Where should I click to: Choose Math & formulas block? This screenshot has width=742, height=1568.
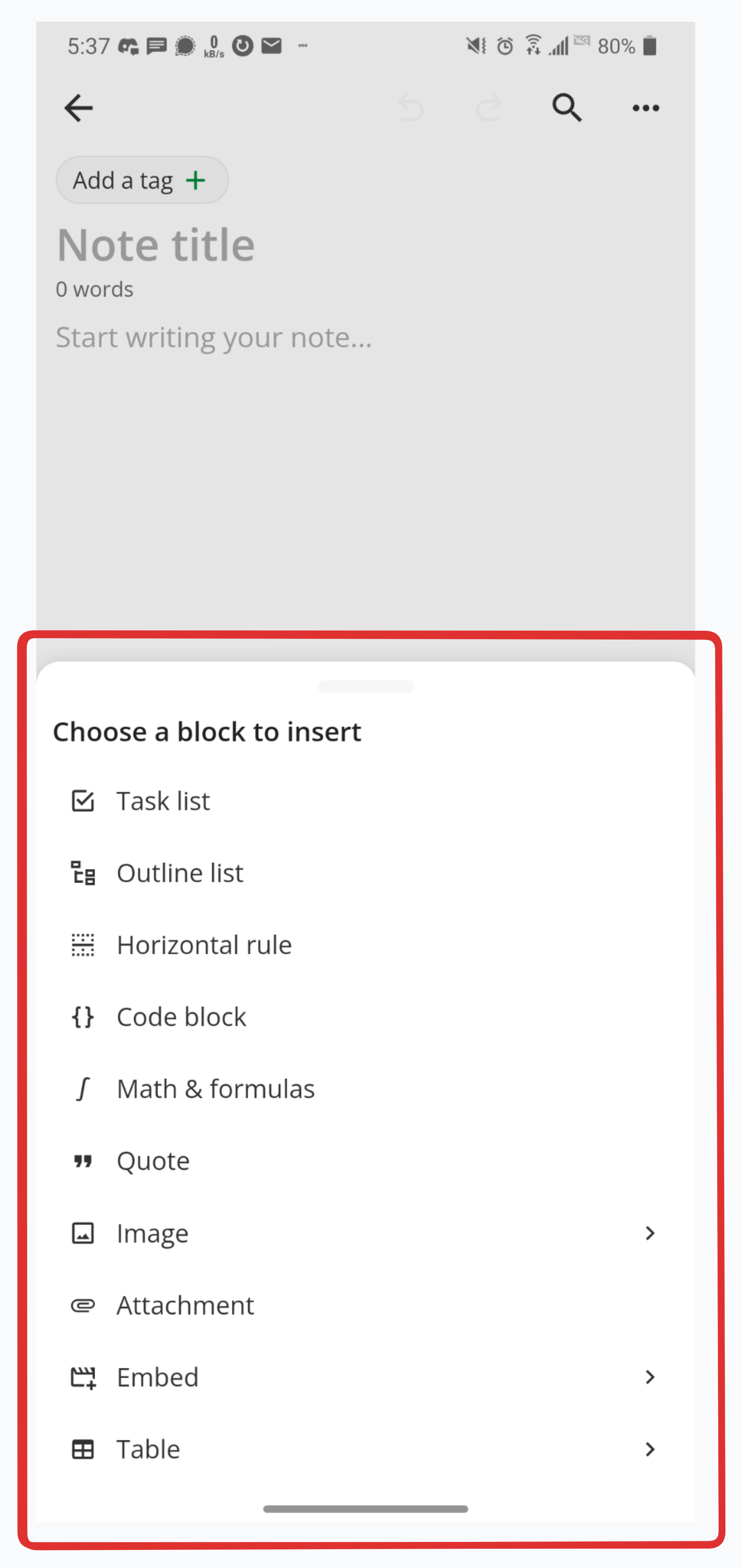click(x=216, y=1089)
